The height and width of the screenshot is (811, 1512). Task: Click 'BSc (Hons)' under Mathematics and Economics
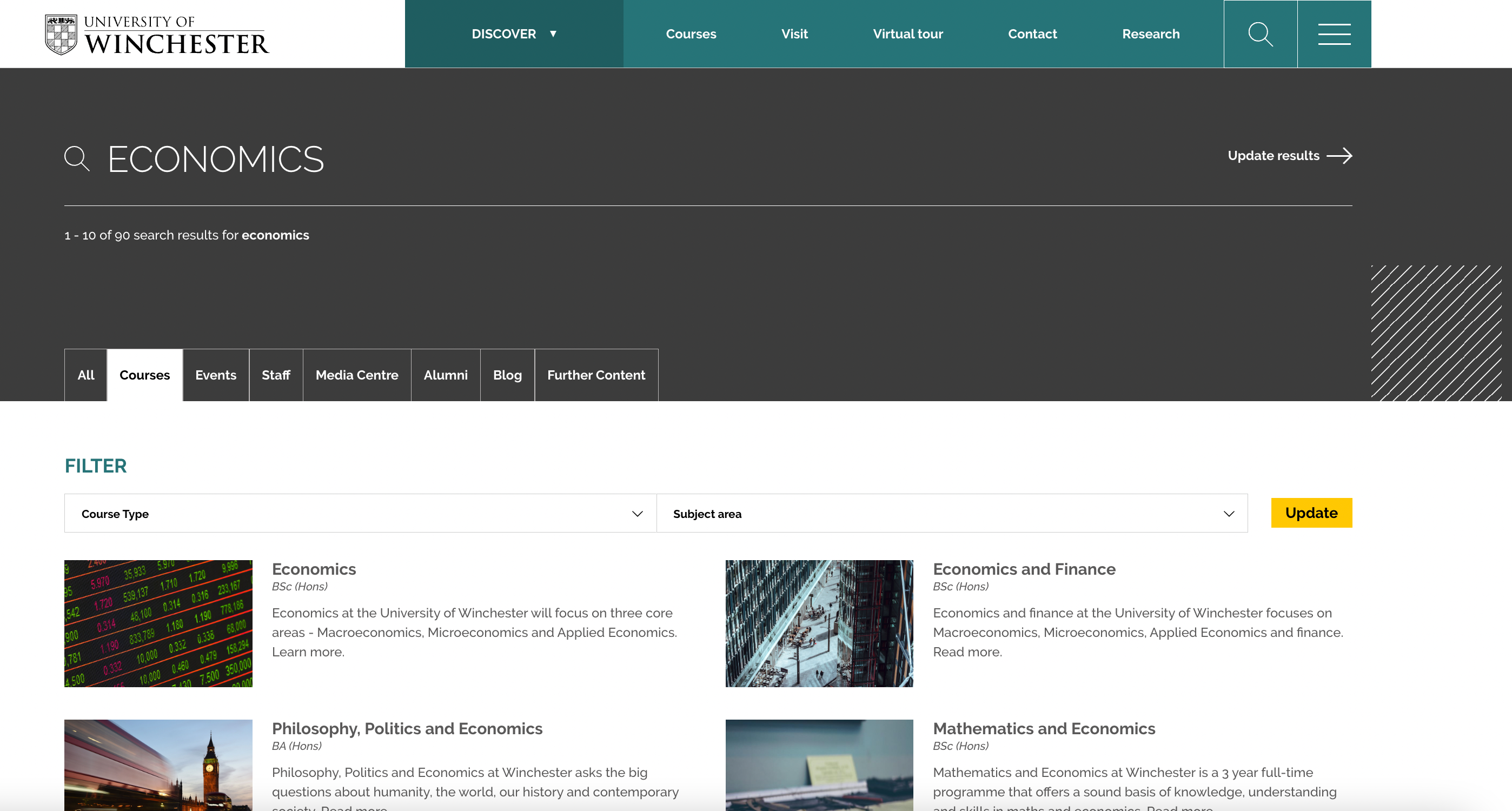[961, 746]
